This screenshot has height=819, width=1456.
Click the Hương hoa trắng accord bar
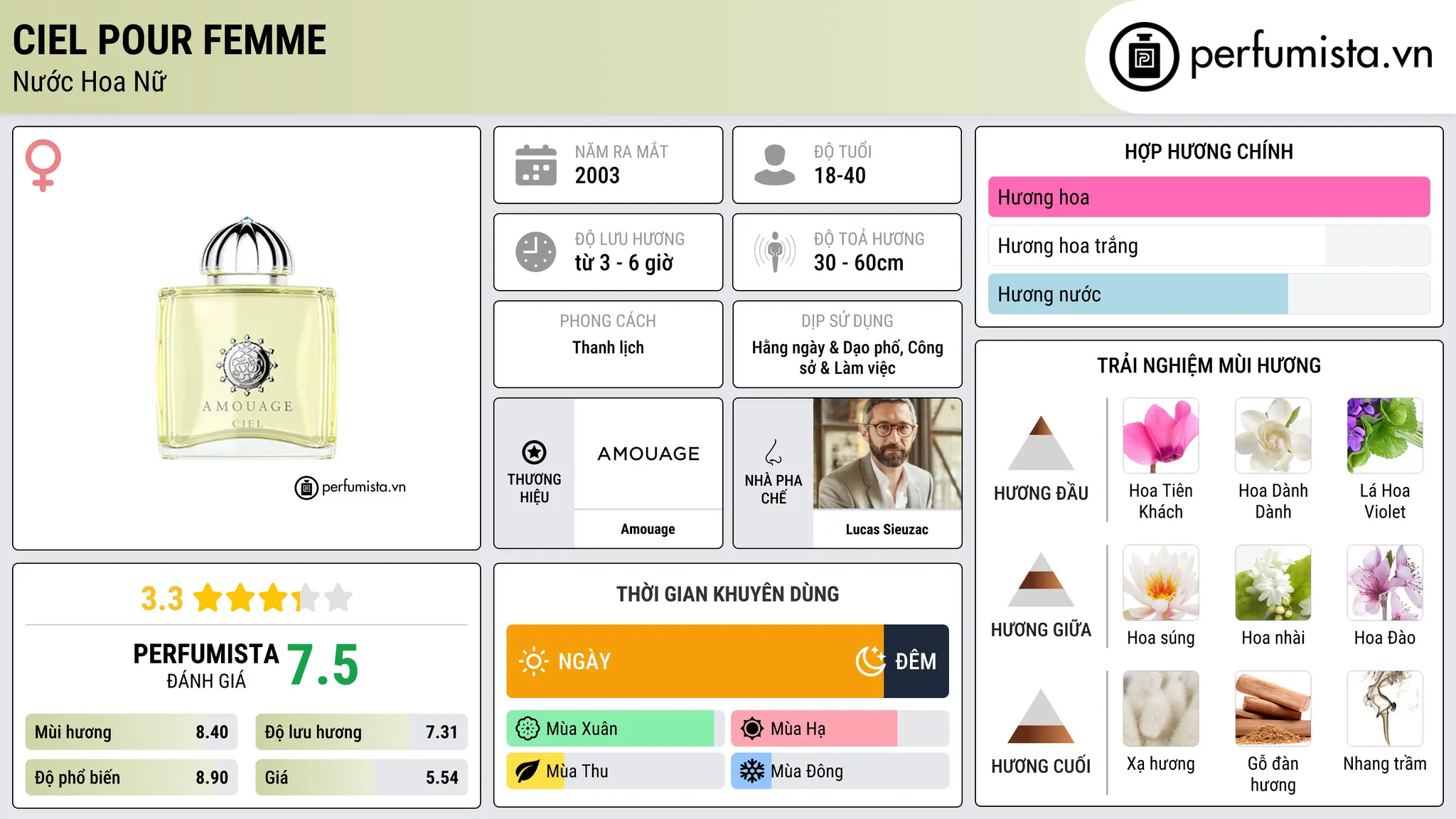pyautogui.click(x=1209, y=245)
